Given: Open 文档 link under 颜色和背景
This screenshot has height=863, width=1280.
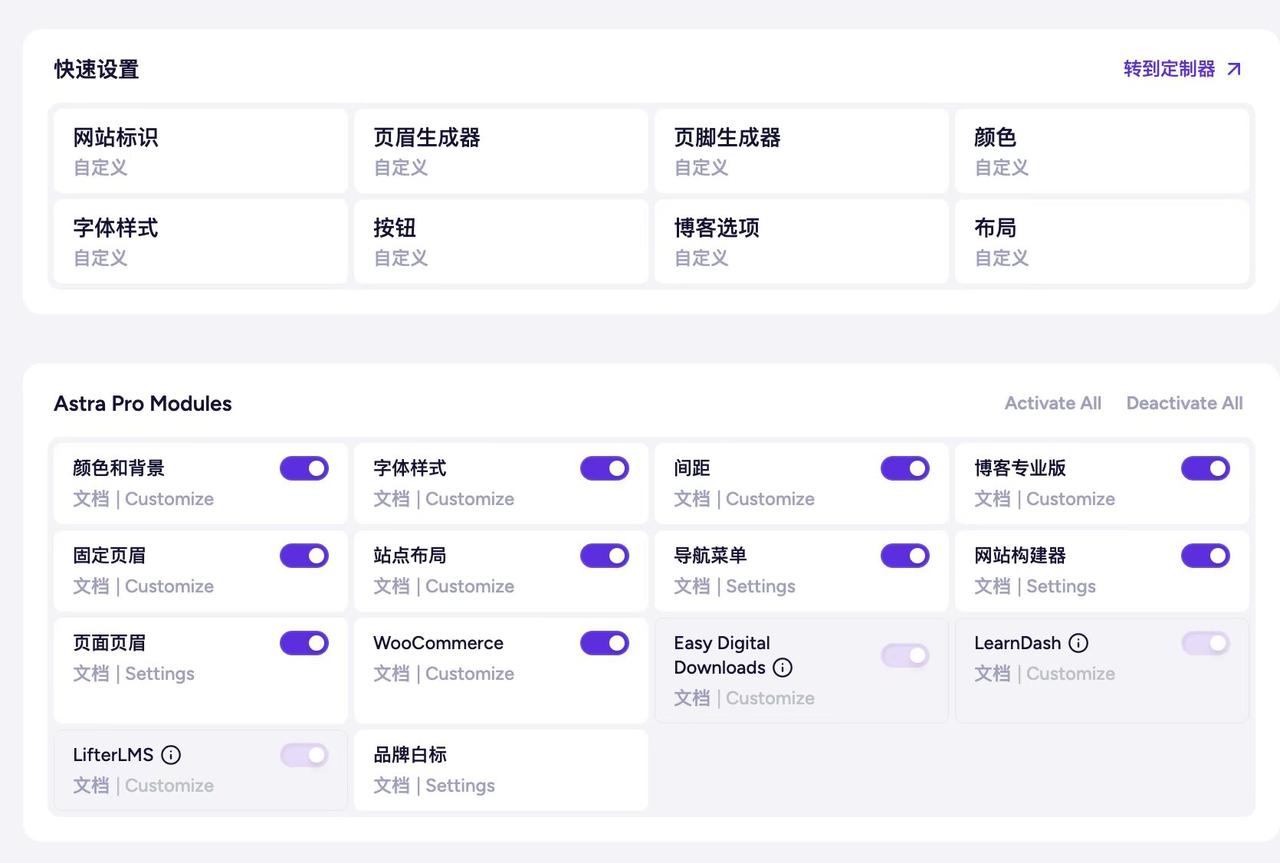Looking at the screenshot, I should coord(91,499).
